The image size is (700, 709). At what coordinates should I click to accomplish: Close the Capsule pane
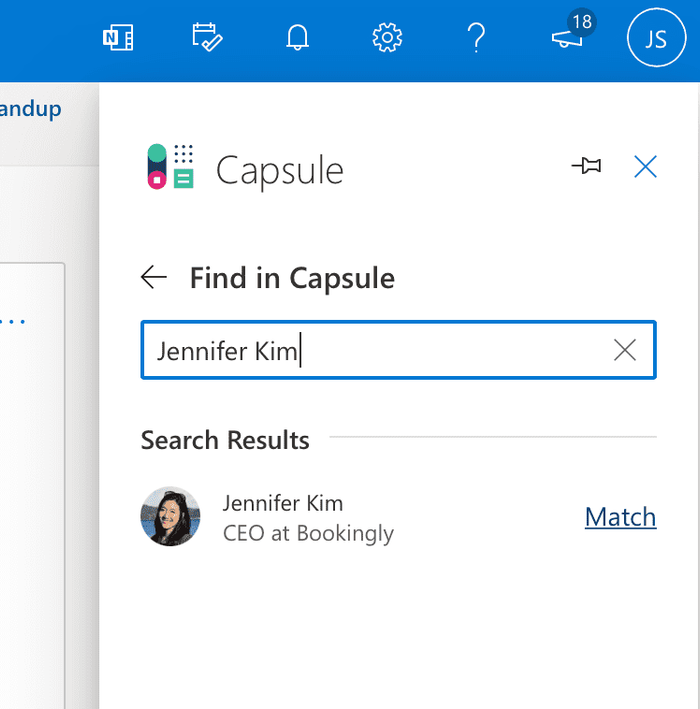[645, 167]
